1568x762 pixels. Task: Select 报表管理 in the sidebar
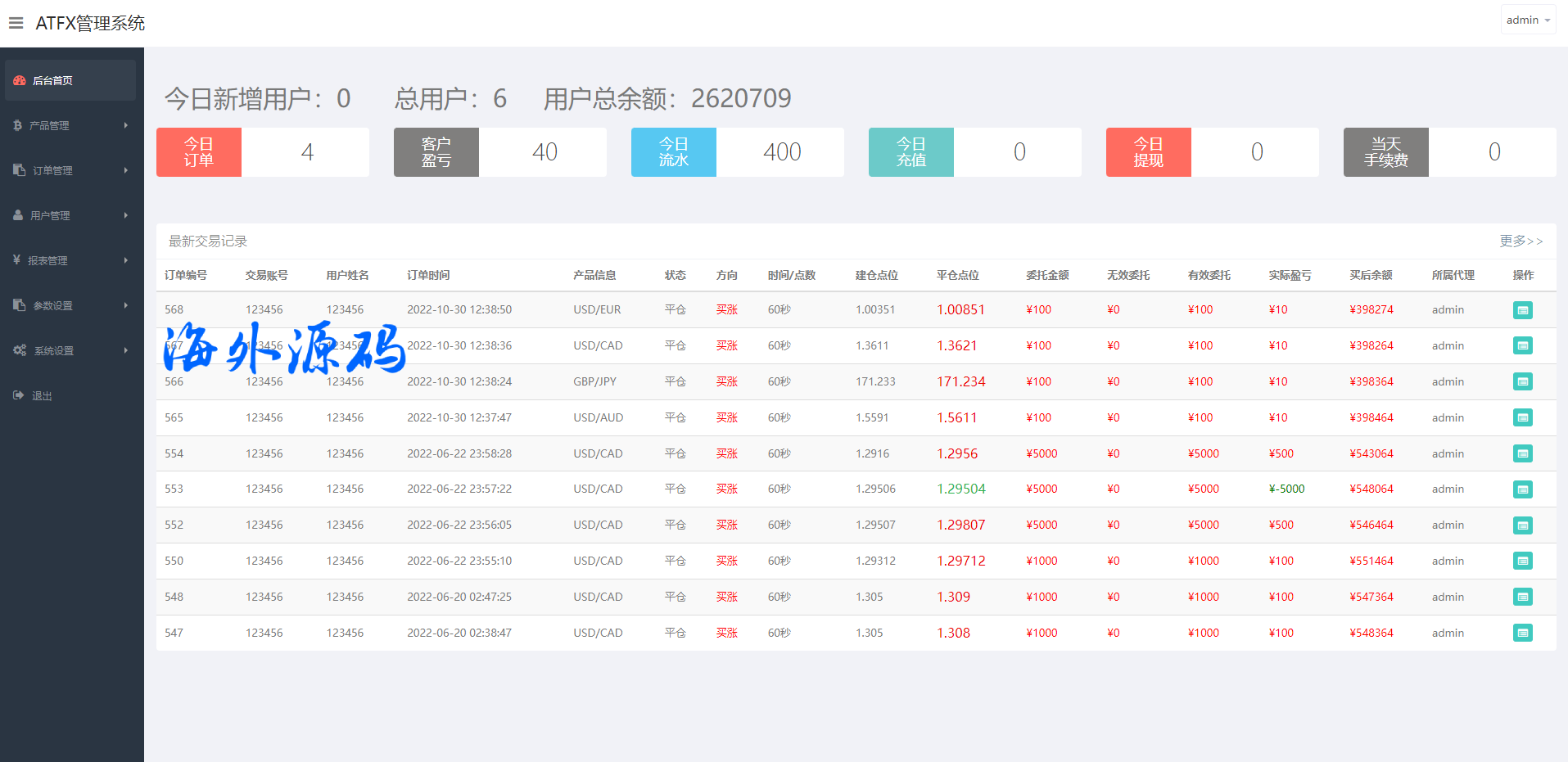(47, 260)
